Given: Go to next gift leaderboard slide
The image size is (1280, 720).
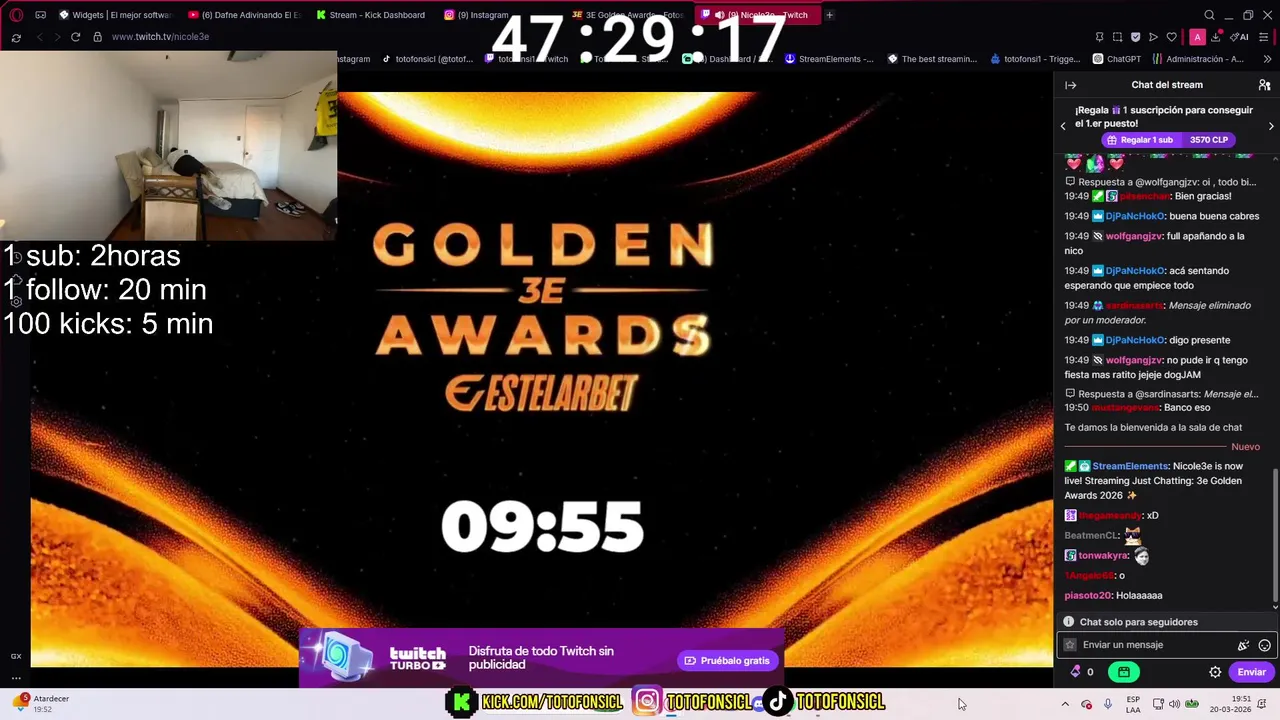Looking at the screenshot, I should (1271, 126).
